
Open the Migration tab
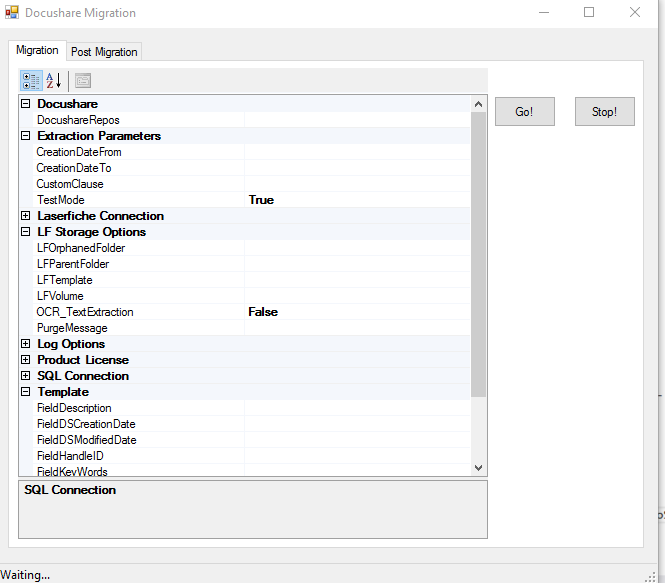[37, 50]
